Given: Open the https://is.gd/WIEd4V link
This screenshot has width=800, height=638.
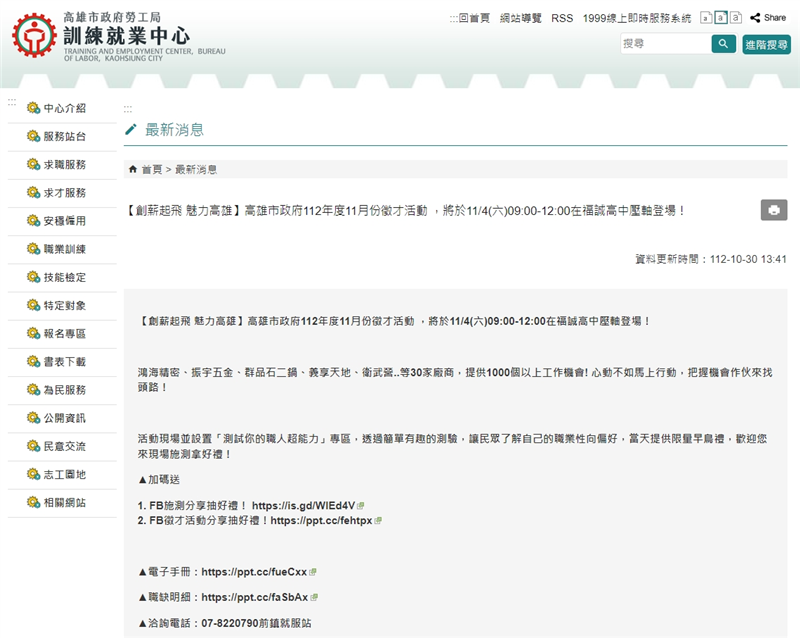Looking at the screenshot, I should click(304, 506).
